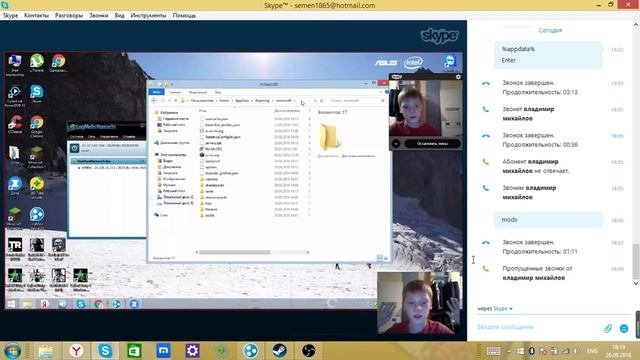Viewport: 640px width, 360px height.
Task: Open Steam from local taskbar
Action: tap(279, 351)
